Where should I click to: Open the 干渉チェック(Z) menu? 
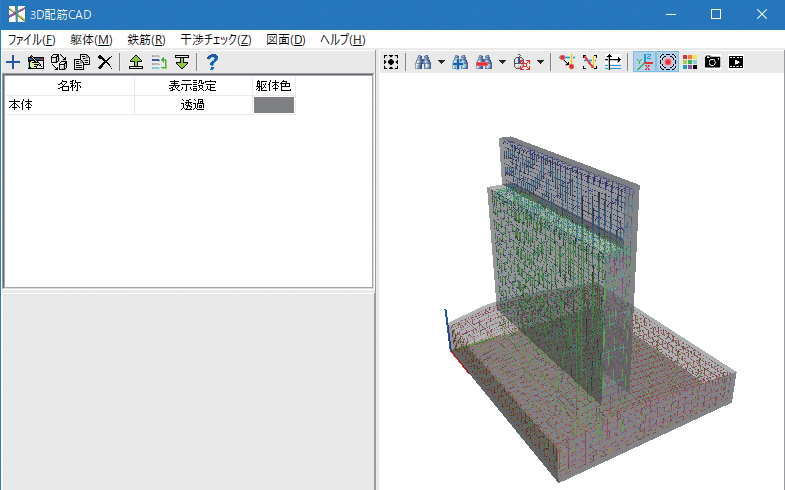[x=216, y=40]
